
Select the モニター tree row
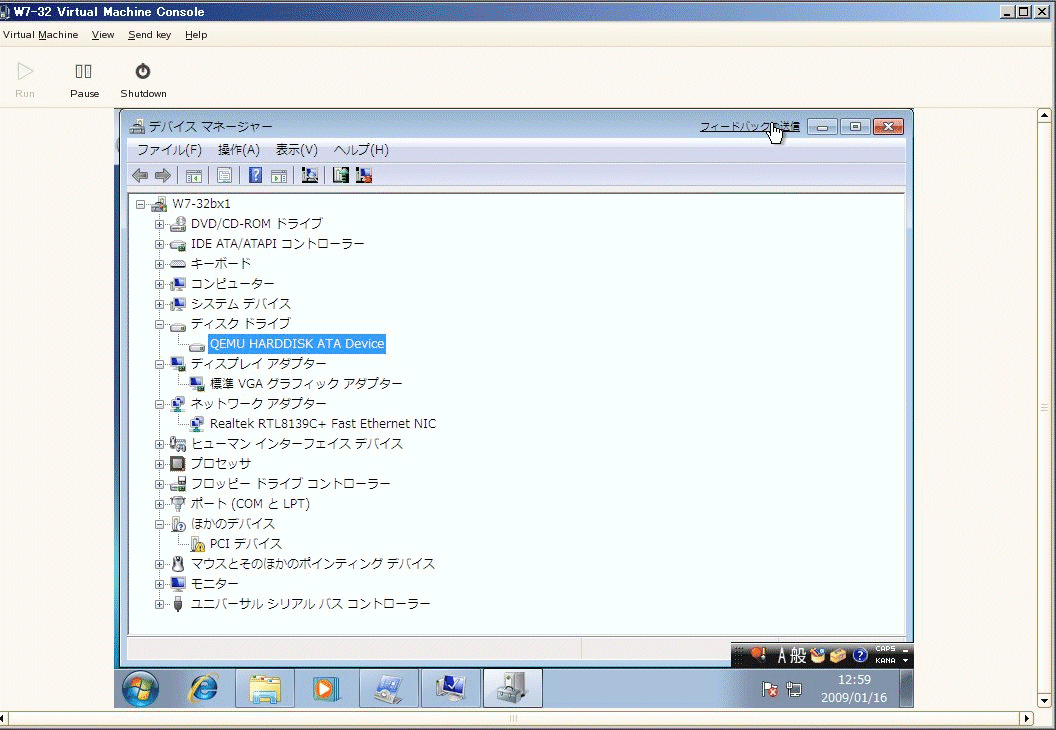215,584
